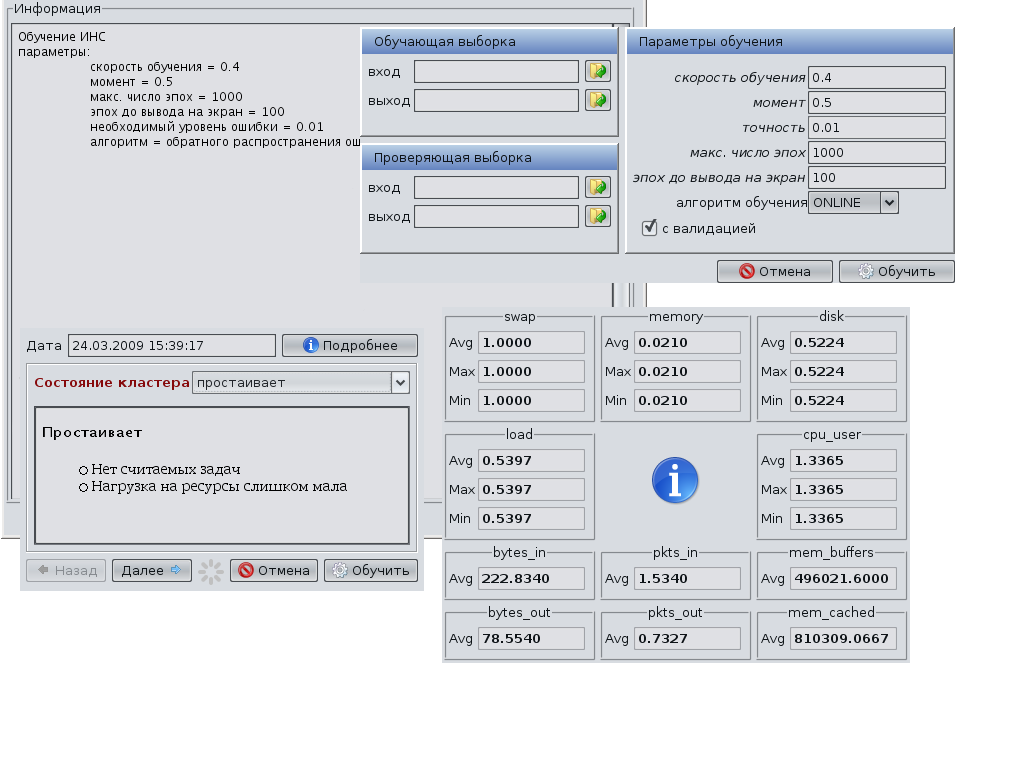This screenshot has width=1024, height=768.
Task: Select the mem_cached Avg value 810309.0667
Action: (843, 639)
